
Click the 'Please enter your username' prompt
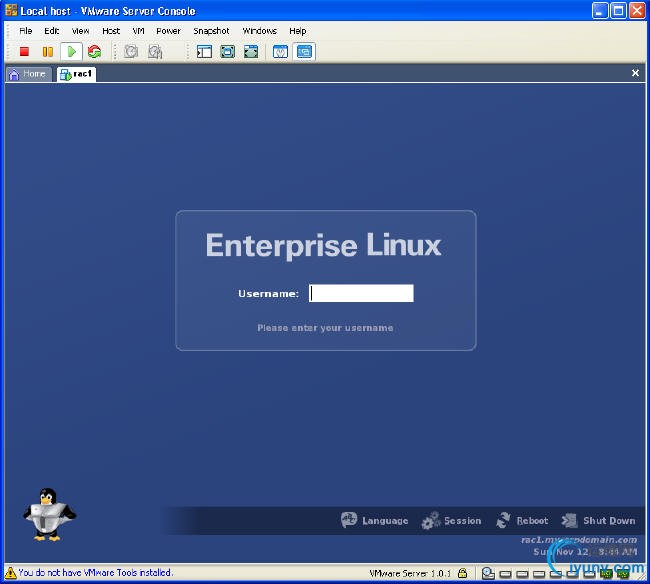pos(325,328)
